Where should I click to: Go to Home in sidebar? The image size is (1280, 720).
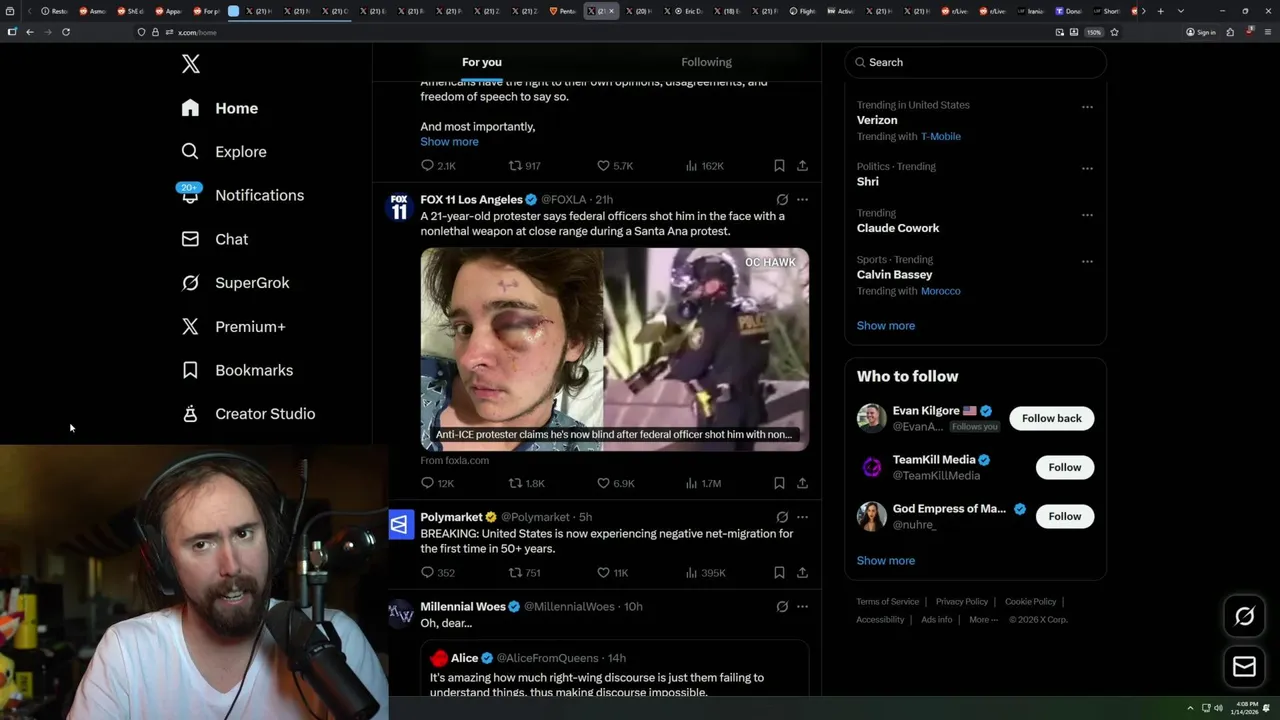[220, 108]
